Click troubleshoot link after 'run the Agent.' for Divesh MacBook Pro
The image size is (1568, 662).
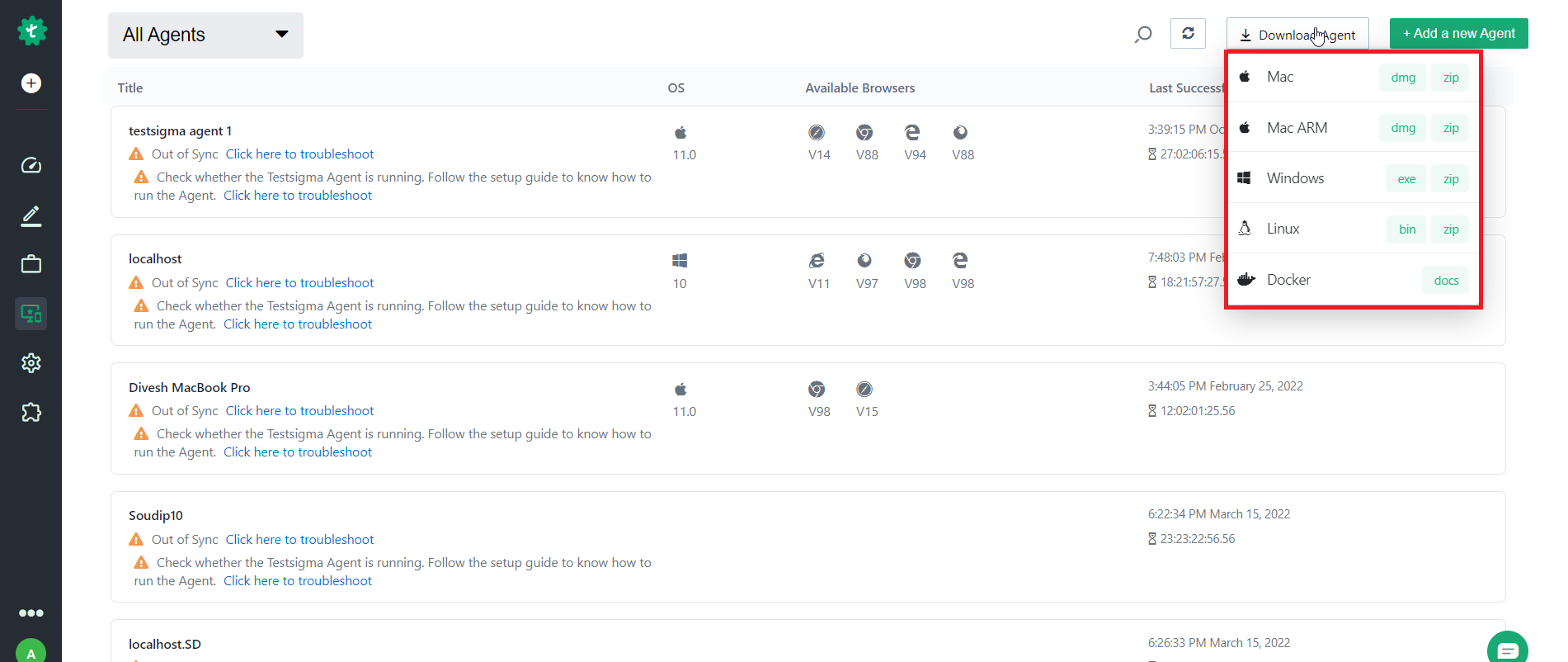point(298,452)
